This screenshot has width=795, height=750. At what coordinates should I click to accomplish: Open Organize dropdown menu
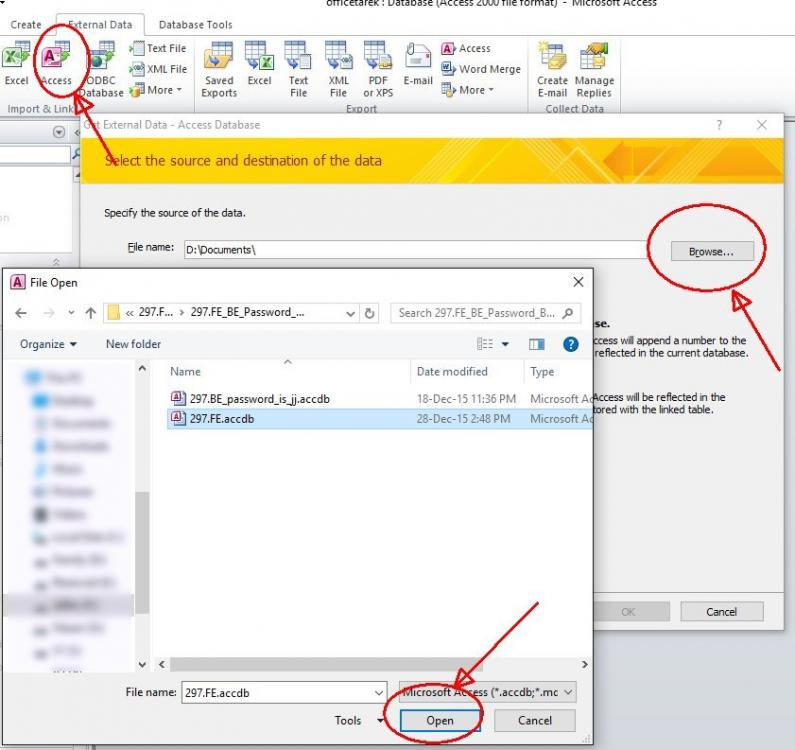[48, 344]
